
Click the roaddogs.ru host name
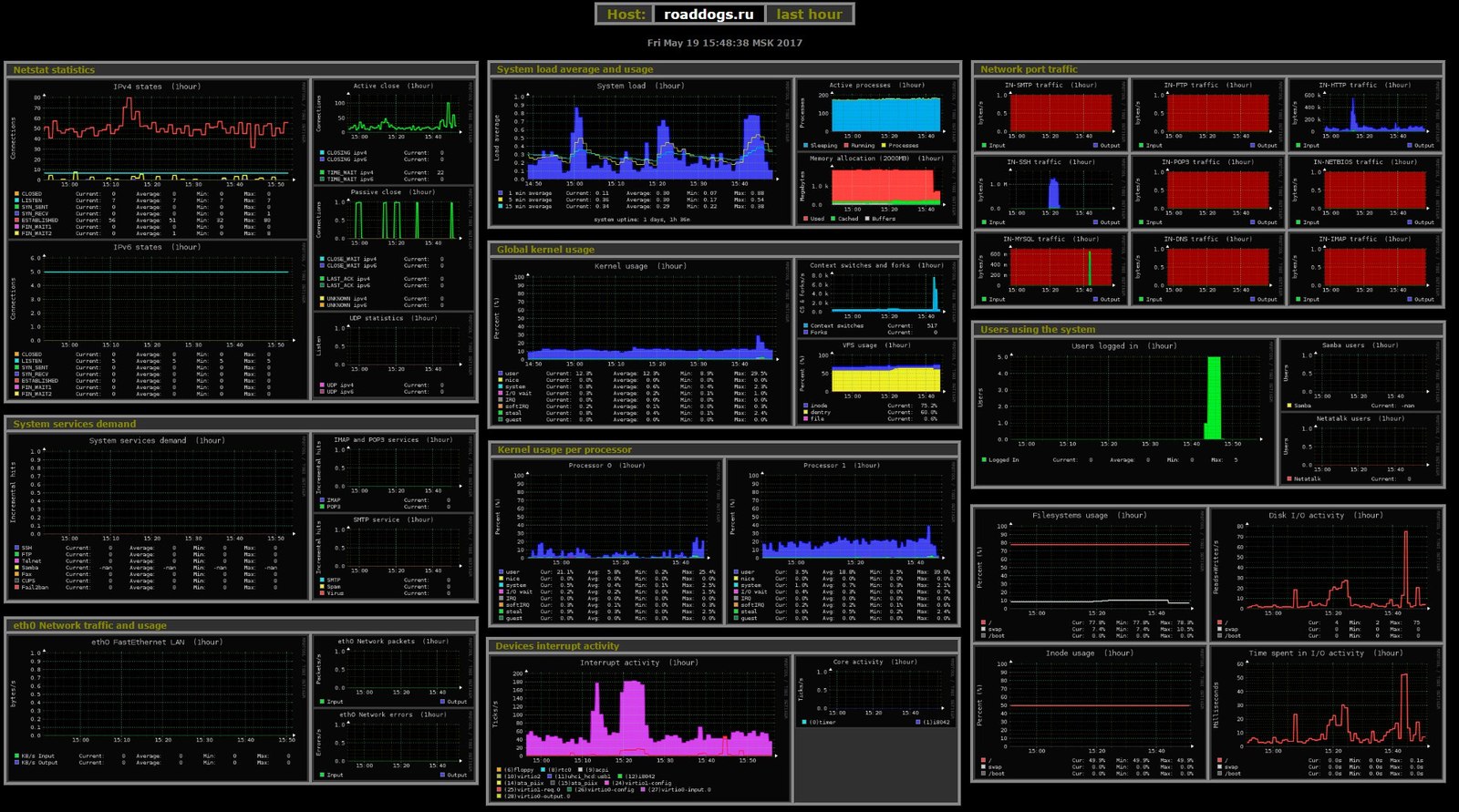709,14
